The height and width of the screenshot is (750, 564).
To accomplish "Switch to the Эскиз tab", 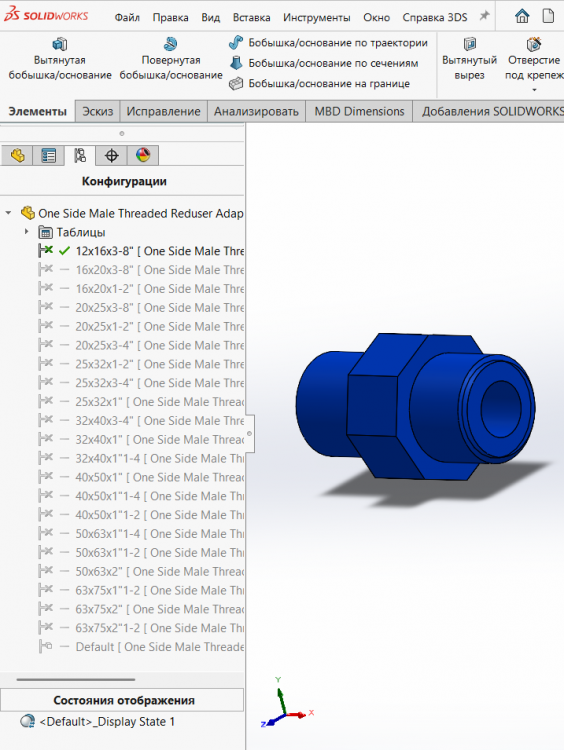I will tap(98, 111).
